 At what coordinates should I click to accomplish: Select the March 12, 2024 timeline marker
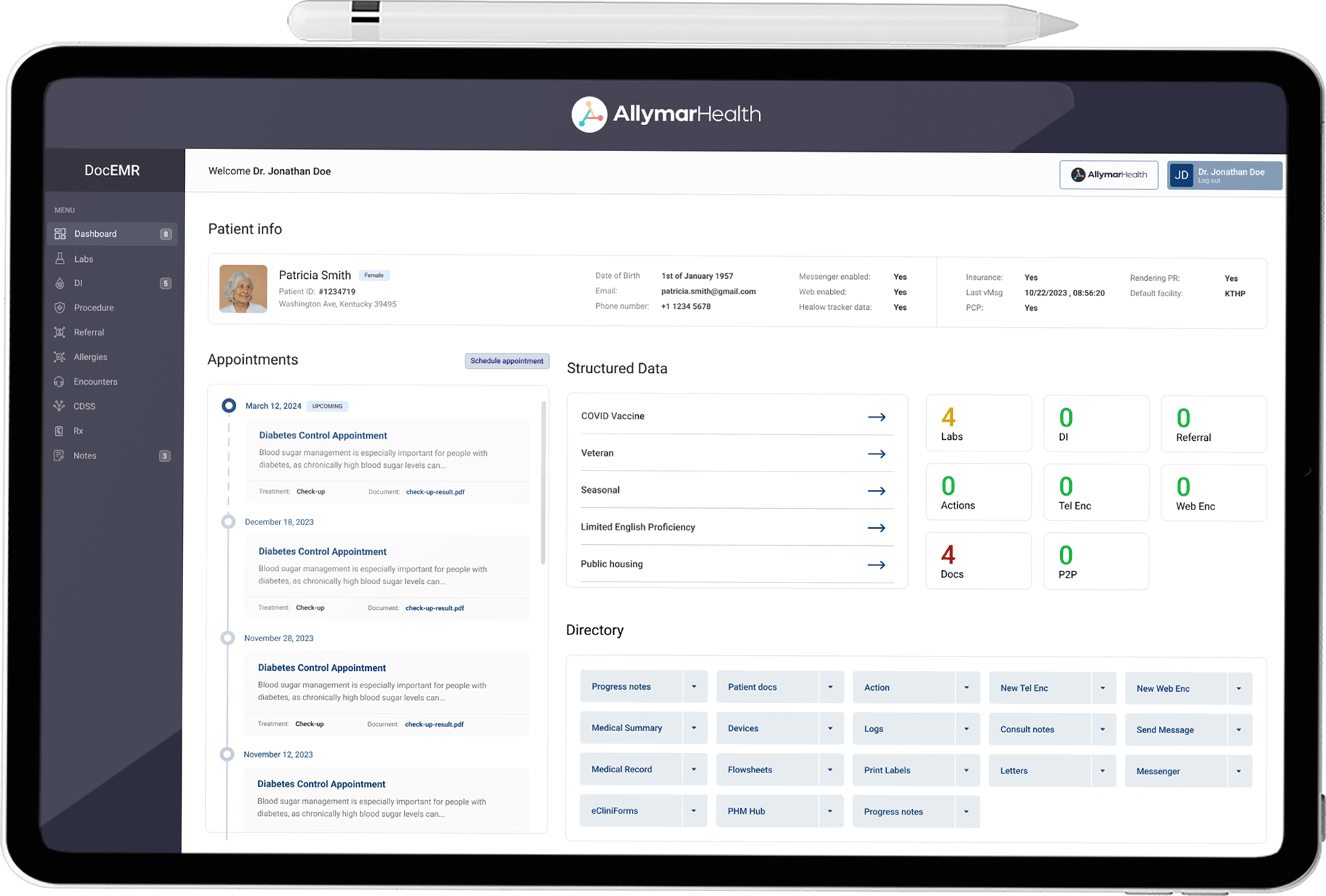coord(229,405)
